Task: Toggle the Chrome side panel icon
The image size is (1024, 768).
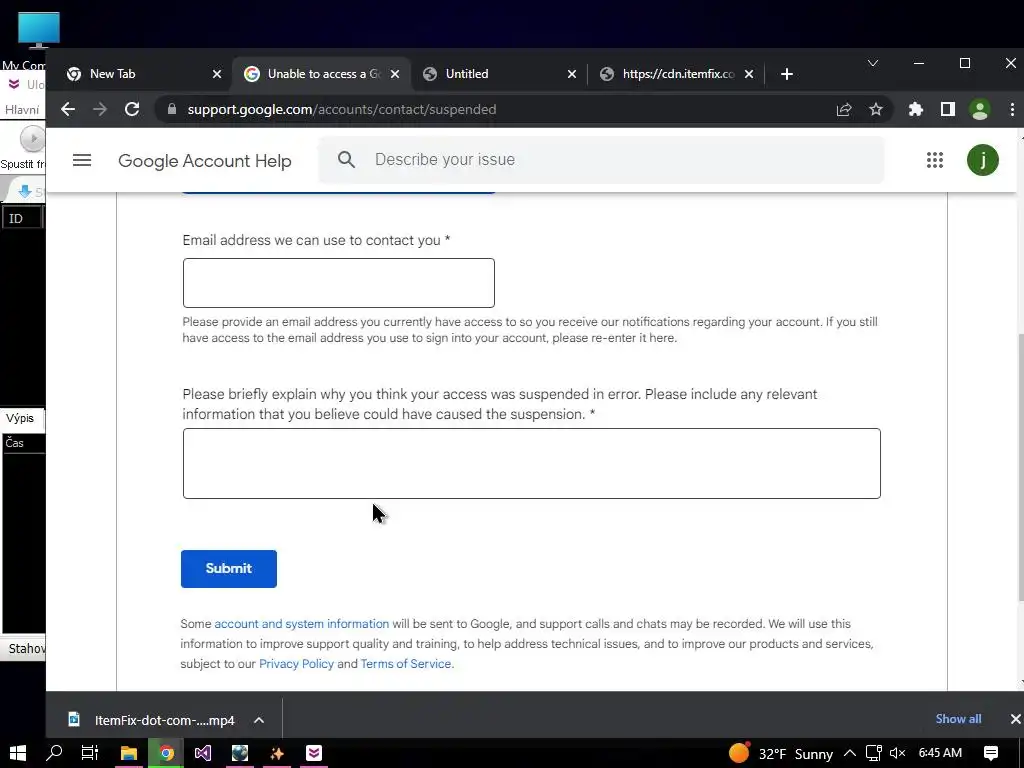Action: 948,110
